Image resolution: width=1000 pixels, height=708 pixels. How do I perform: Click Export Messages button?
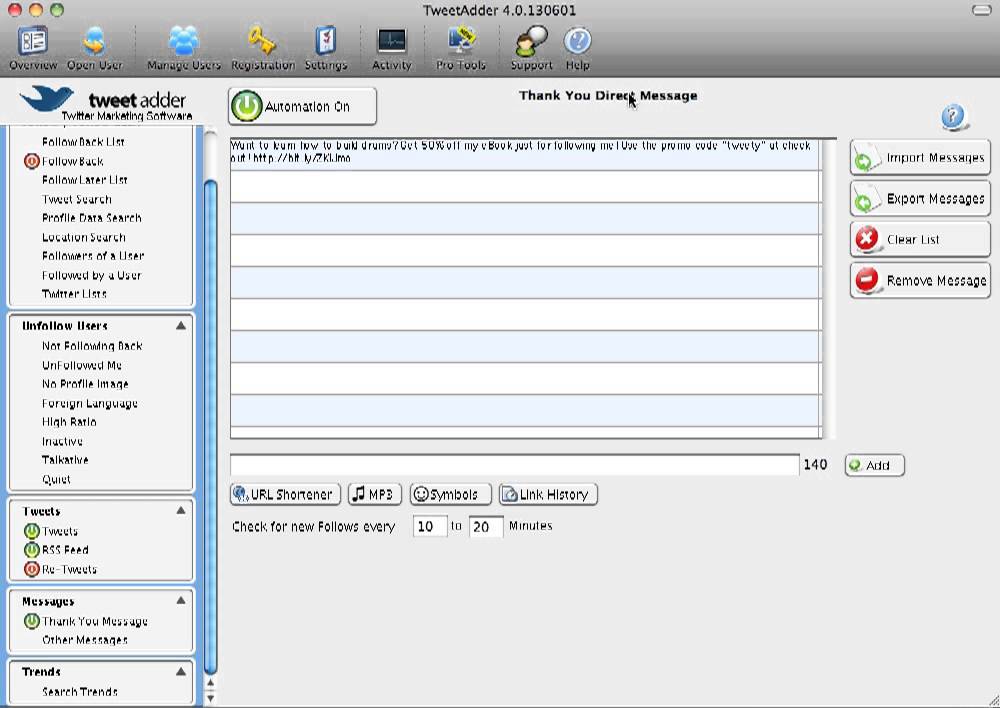point(920,199)
